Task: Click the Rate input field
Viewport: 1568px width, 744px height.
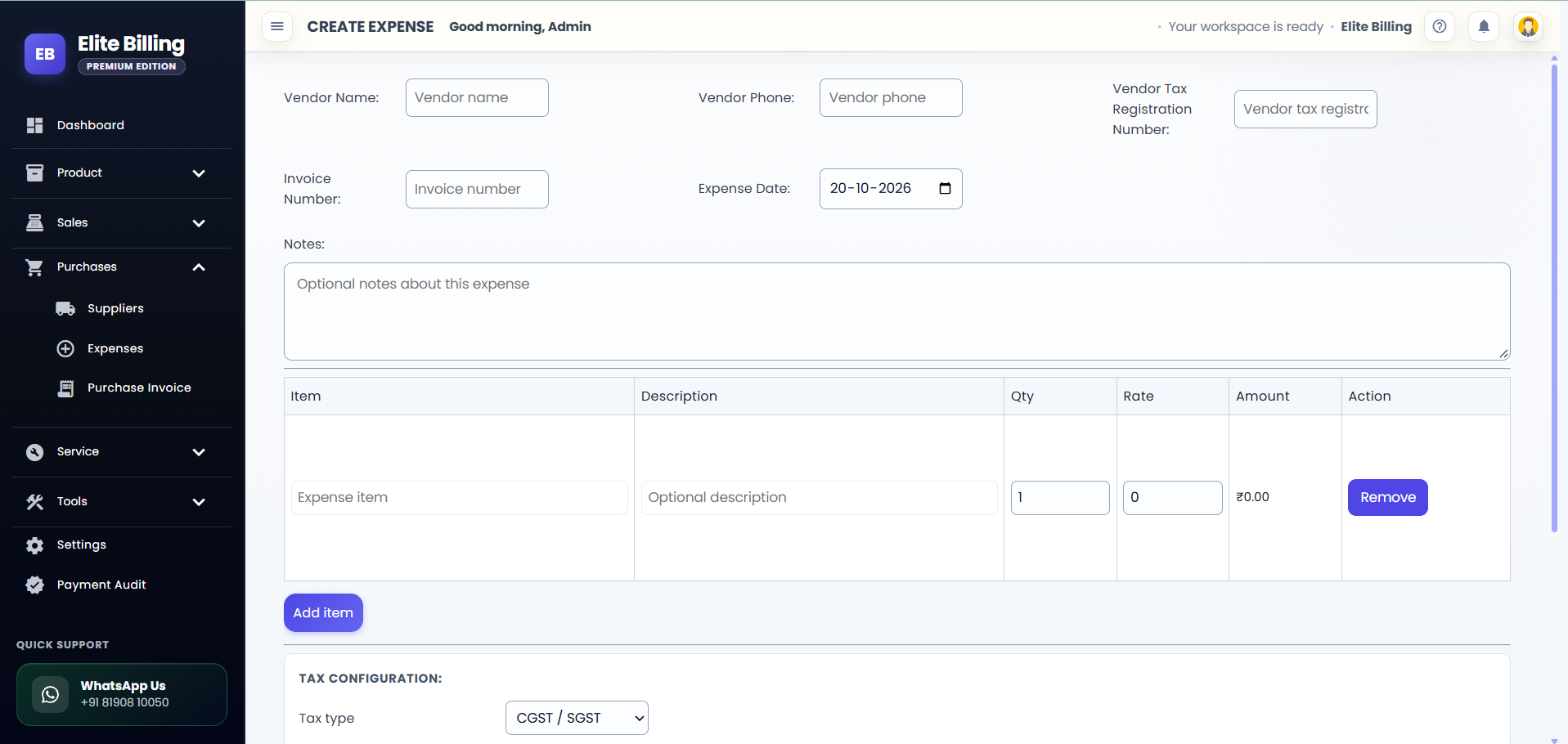Action: [x=1172, y=498]
